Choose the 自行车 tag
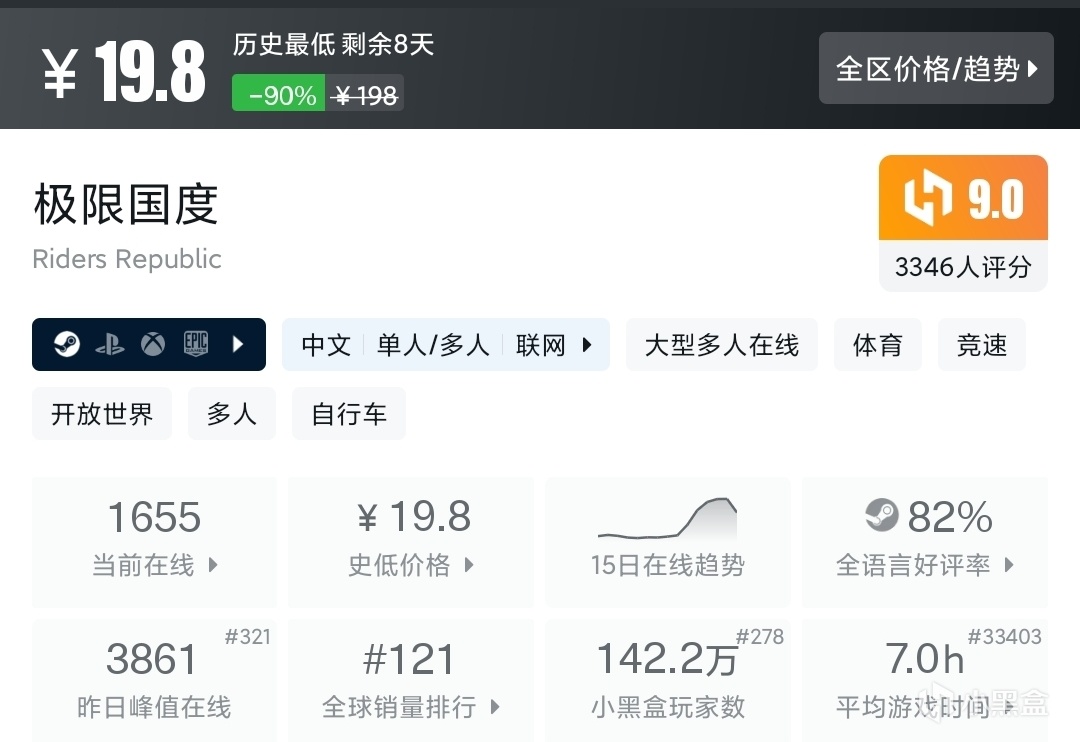 (349, 414)
